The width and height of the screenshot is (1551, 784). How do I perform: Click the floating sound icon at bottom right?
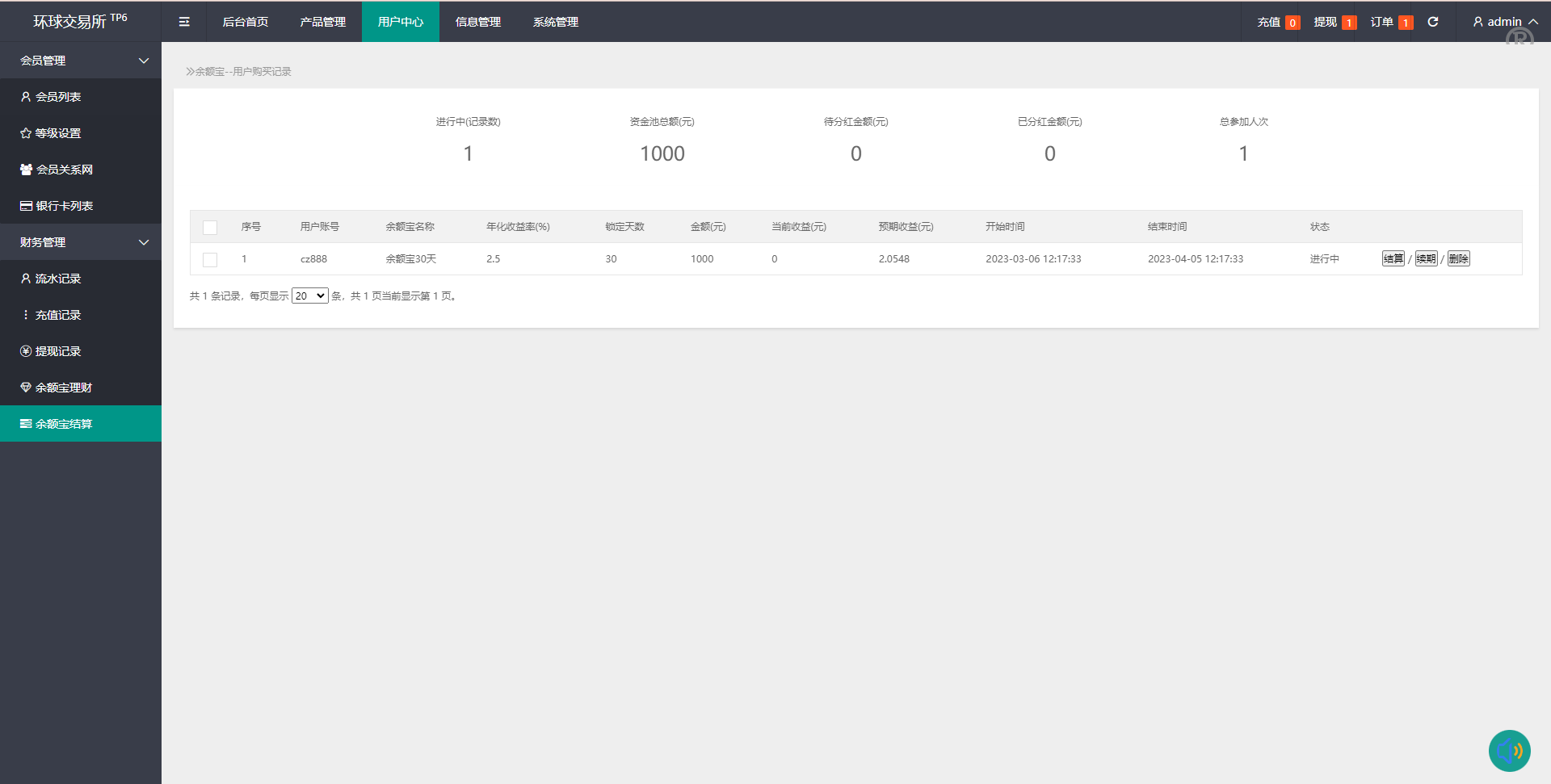pyautogui.click(x=1509, y=751)
